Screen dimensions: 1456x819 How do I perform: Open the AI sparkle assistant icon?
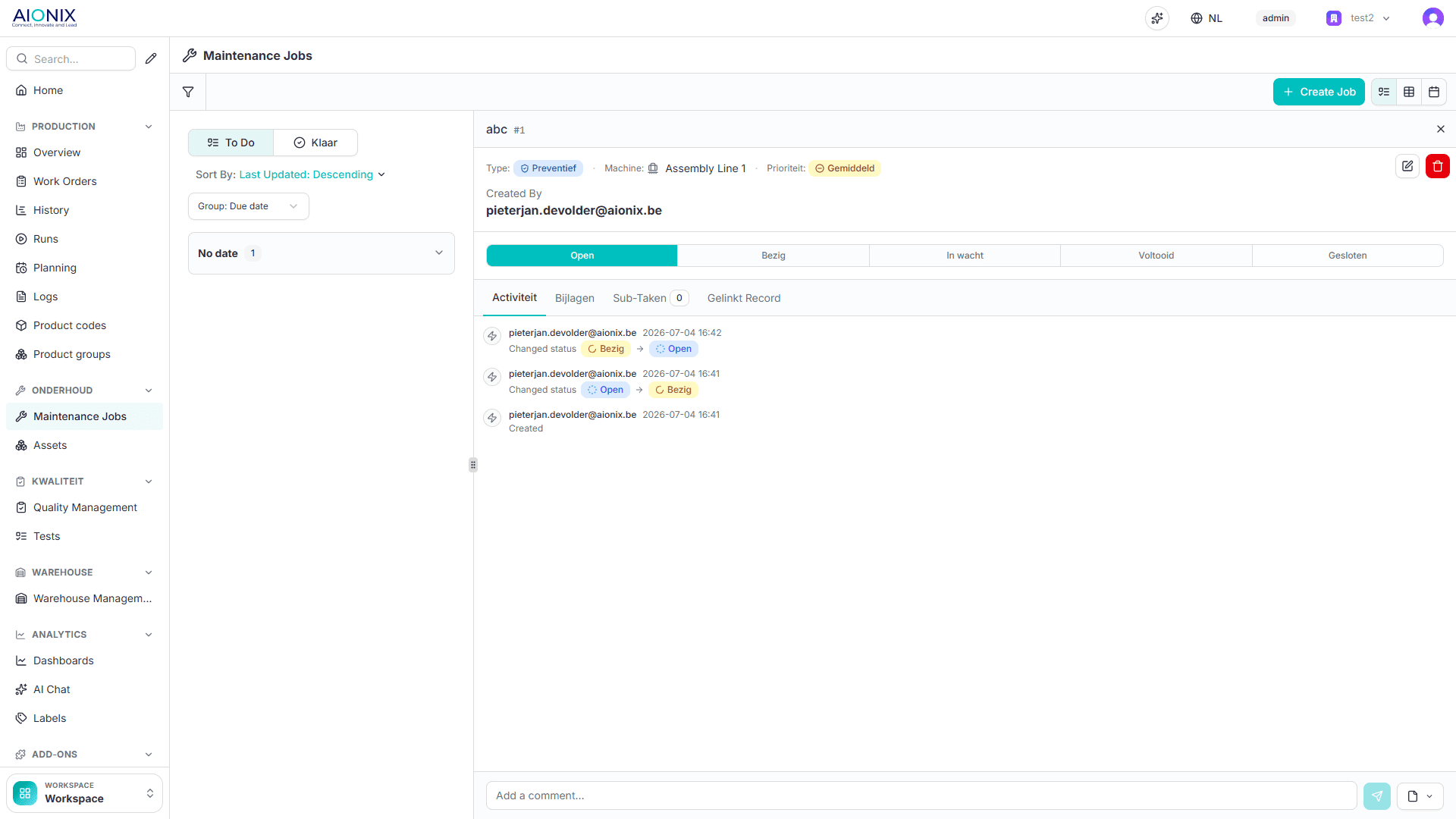pos(1157,18)
